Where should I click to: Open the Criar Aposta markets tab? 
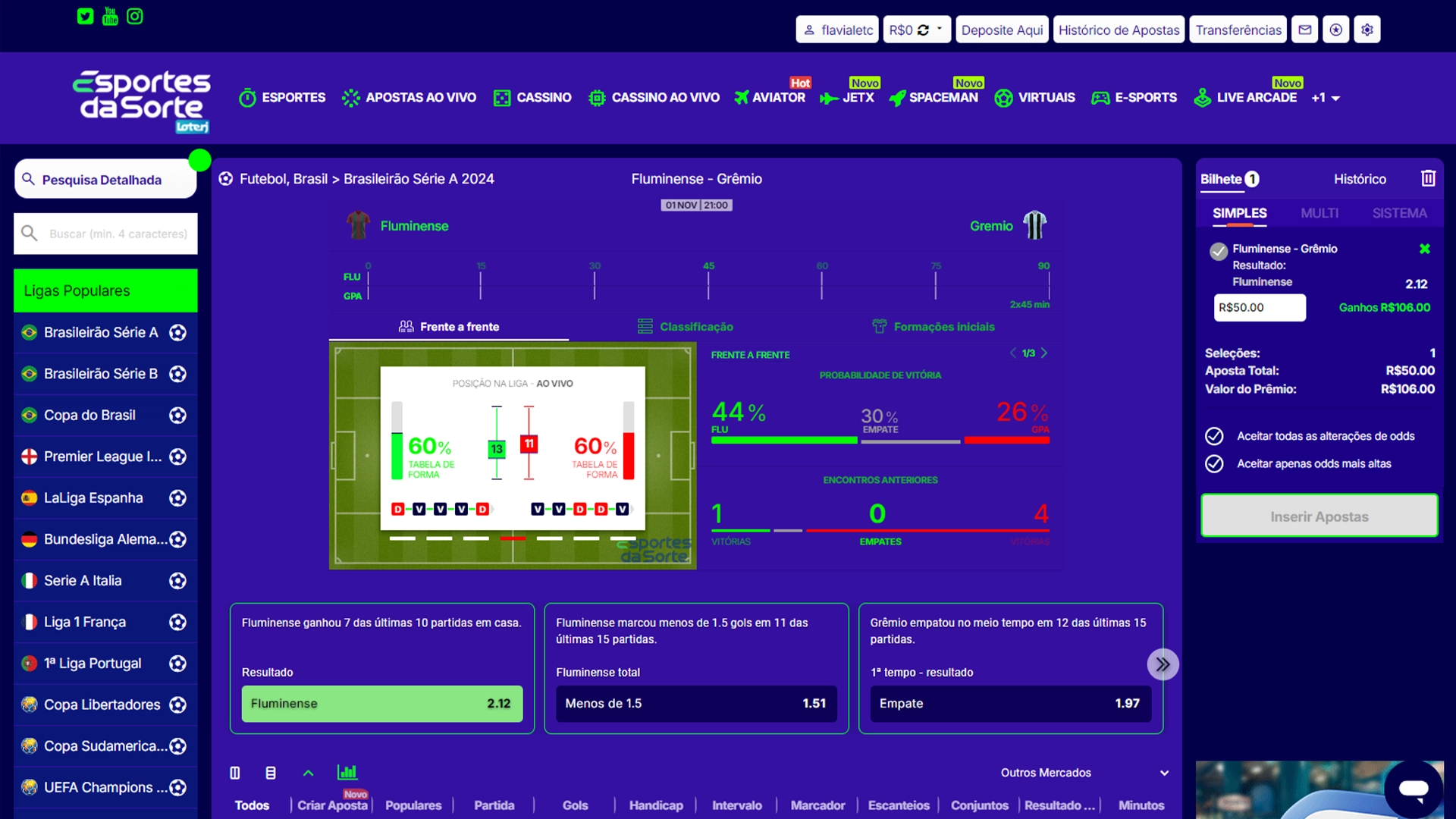332,805
